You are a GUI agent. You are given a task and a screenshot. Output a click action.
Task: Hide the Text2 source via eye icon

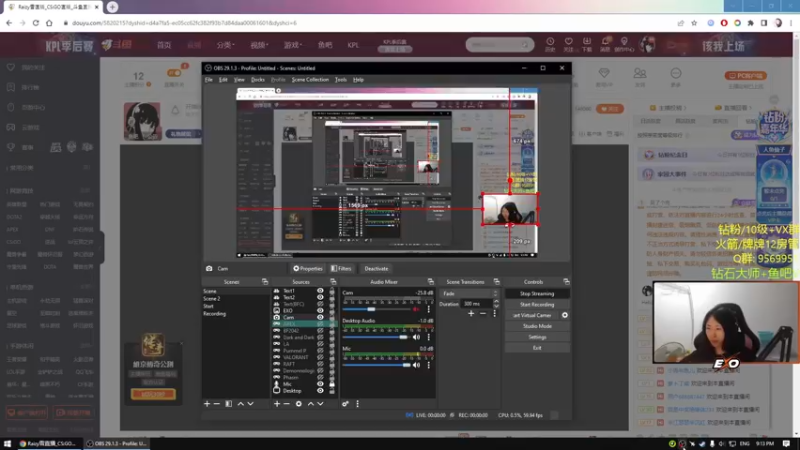[320, 297]
